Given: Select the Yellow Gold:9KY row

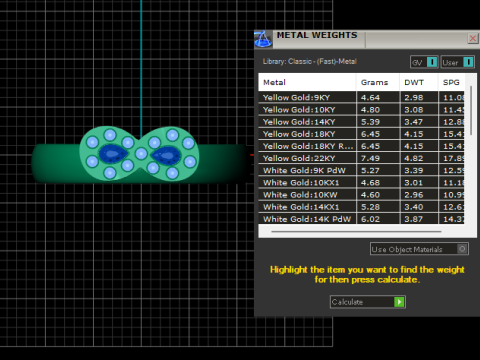Looking at the screenshot, I should [x=361, y=98].
